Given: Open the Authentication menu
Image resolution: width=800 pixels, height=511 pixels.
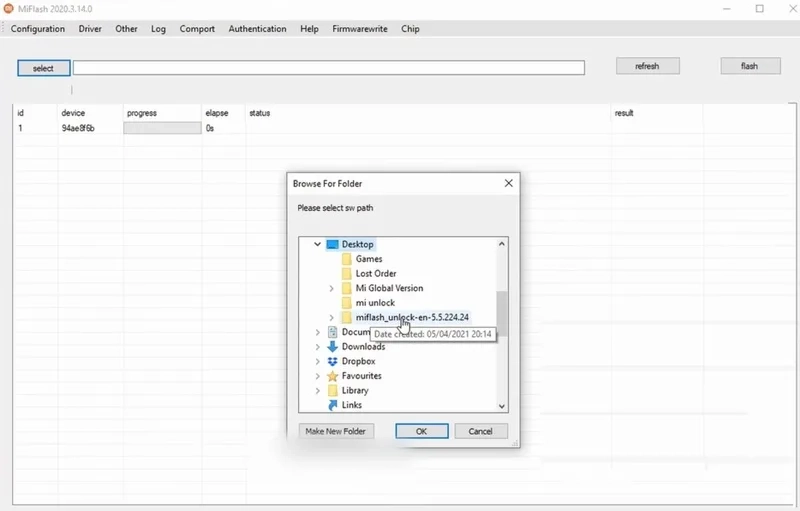Looking at the screenshot, I should [x=257, y=29].
